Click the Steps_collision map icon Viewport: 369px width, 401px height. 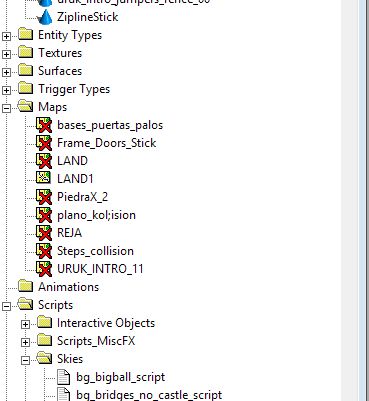pos(44,251)
